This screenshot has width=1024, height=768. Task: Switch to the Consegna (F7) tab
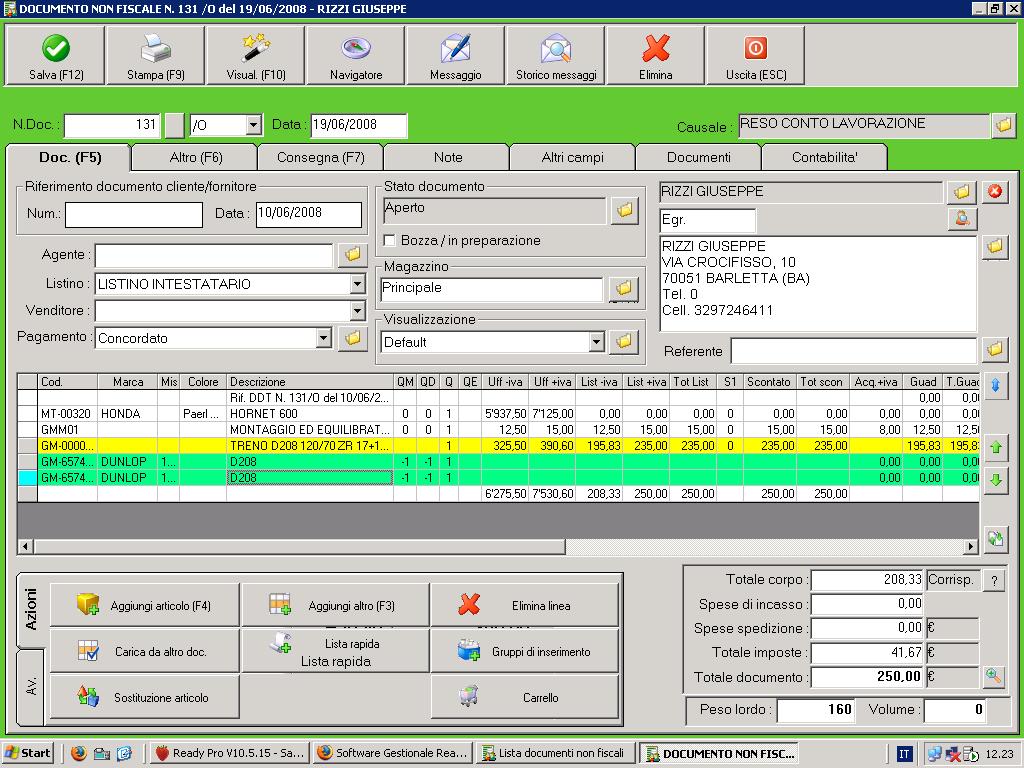coord(320,157)
